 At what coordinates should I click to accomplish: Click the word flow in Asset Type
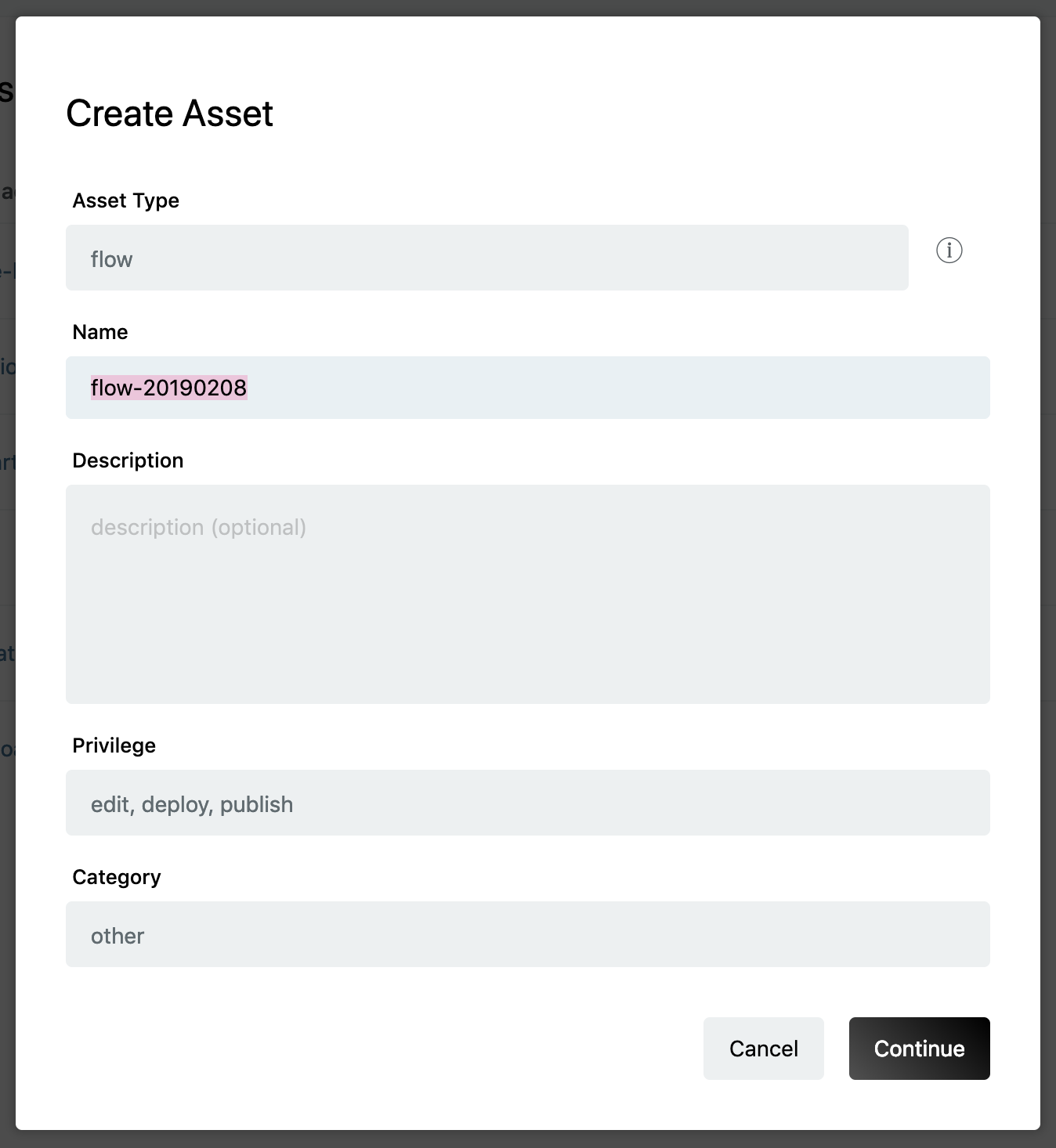click(111, 259)
